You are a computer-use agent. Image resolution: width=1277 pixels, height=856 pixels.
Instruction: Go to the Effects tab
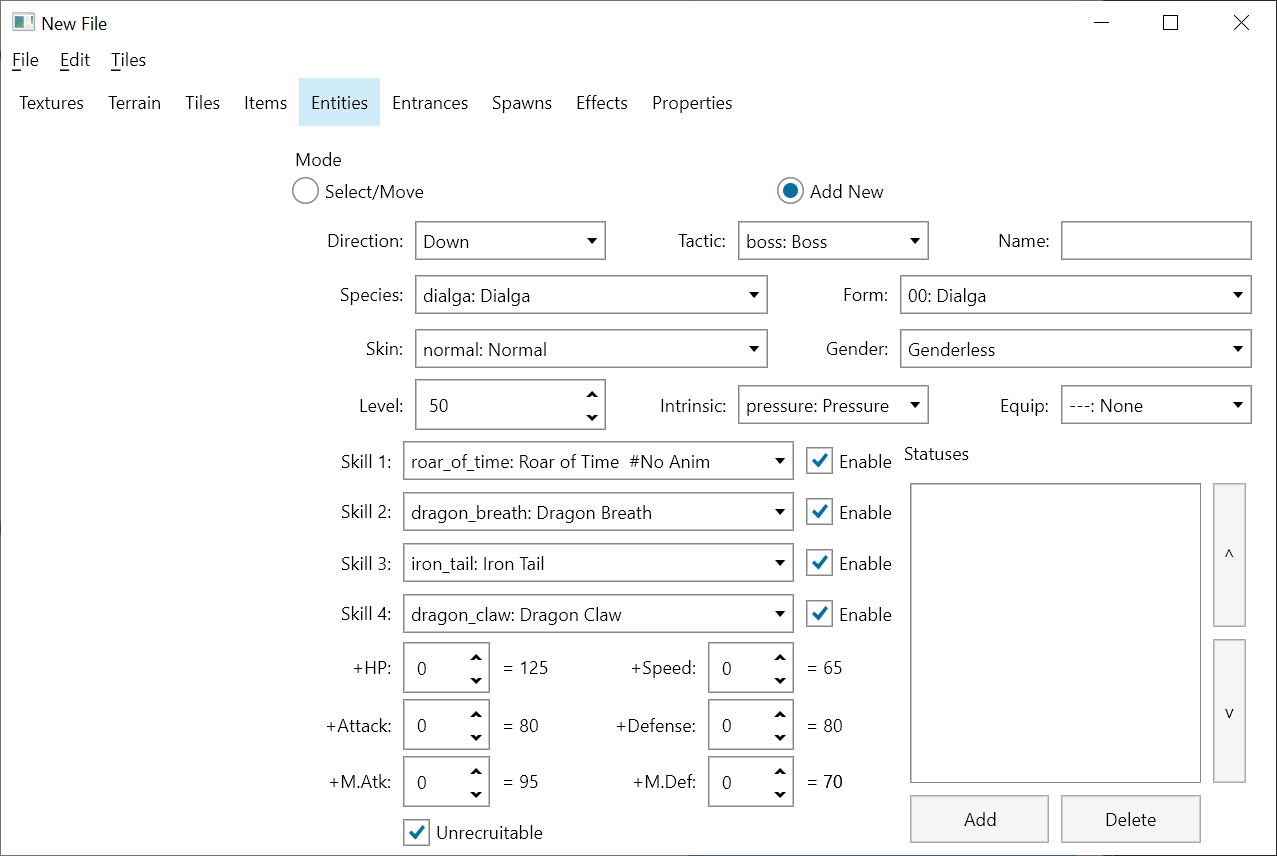[x=602, y=103]
